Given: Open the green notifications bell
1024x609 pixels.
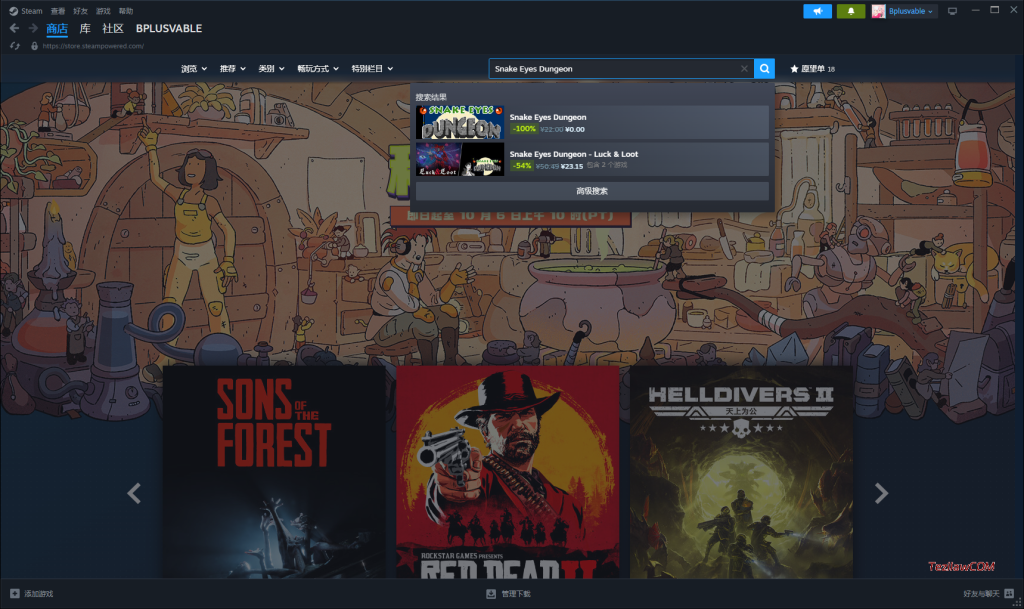Looking at the screenshot, I should pos(850,11).
